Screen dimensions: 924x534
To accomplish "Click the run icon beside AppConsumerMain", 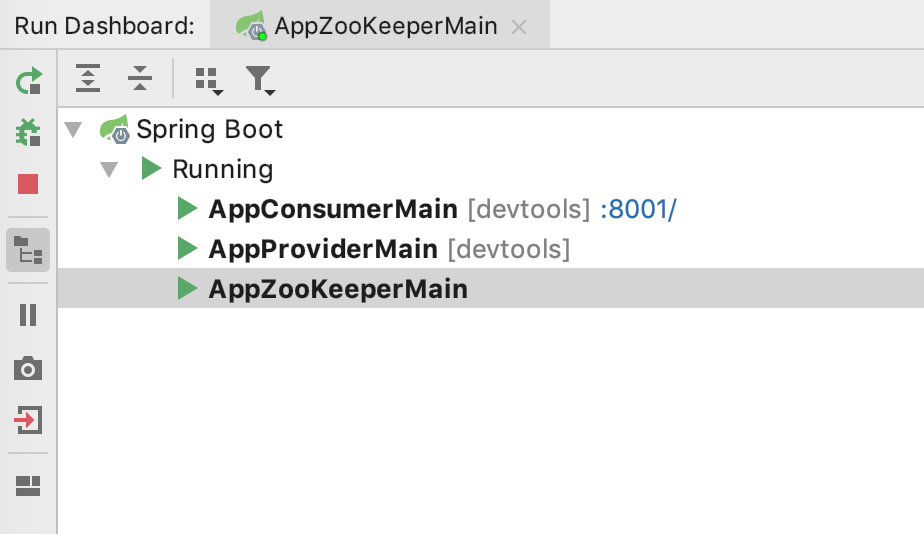I will point(187,209).
